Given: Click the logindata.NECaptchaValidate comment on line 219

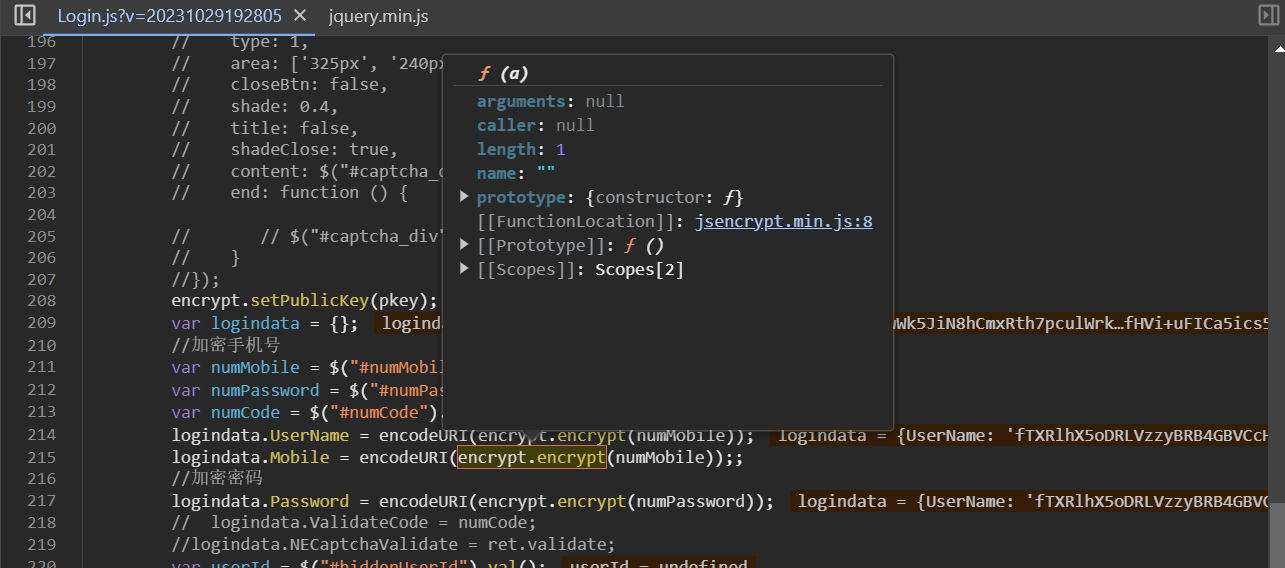Looking at the screenshot, I should tap(394, 544).
